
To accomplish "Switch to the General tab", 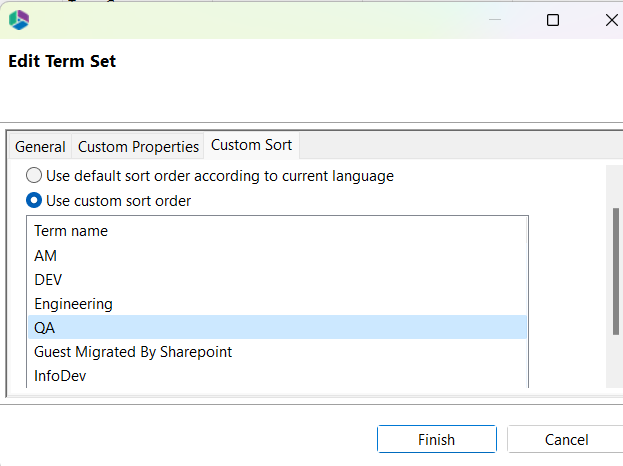I will pos(40,147).
